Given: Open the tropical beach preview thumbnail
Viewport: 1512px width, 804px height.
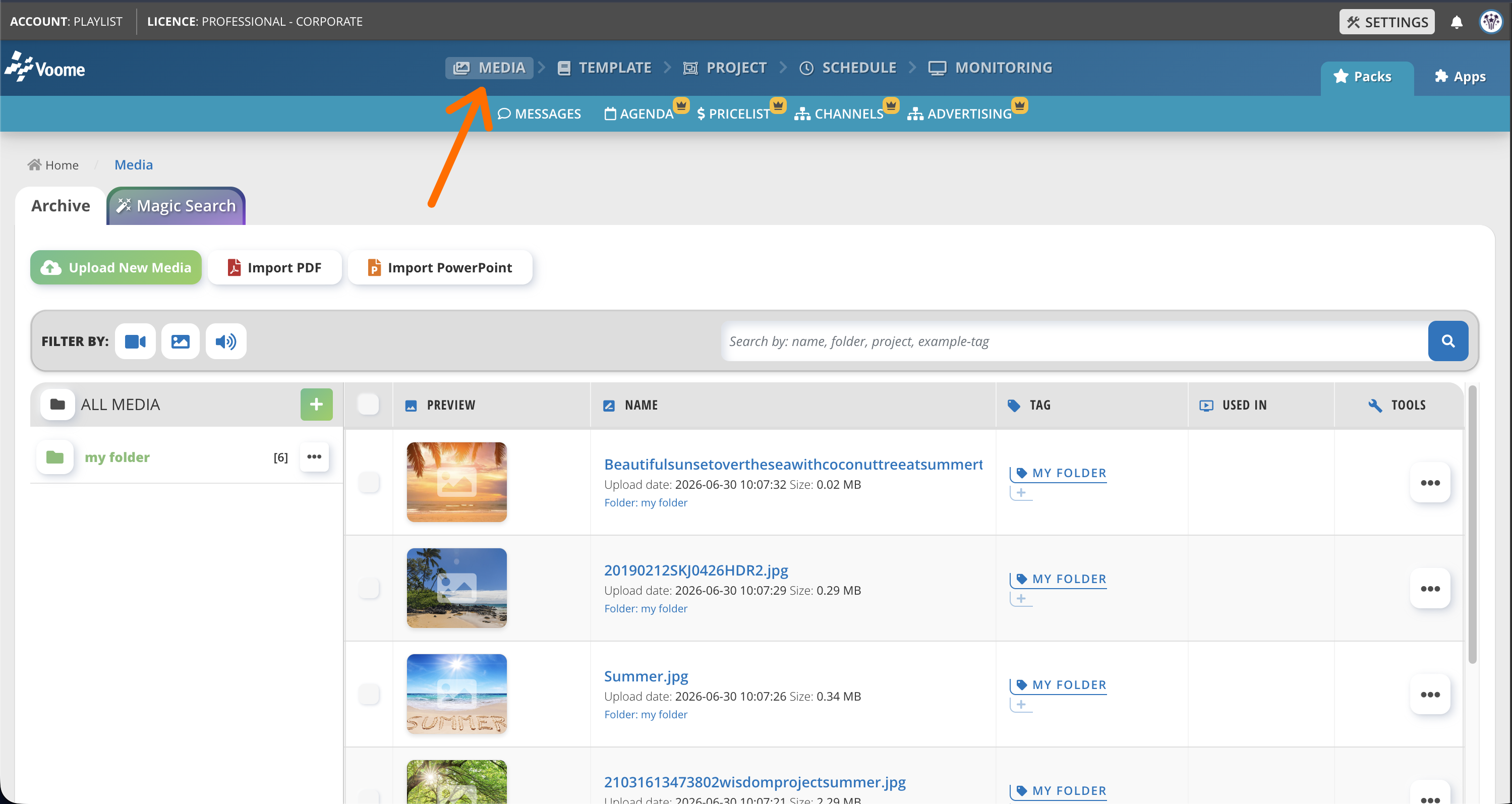Looking at the screenshot, I should 456,588.
